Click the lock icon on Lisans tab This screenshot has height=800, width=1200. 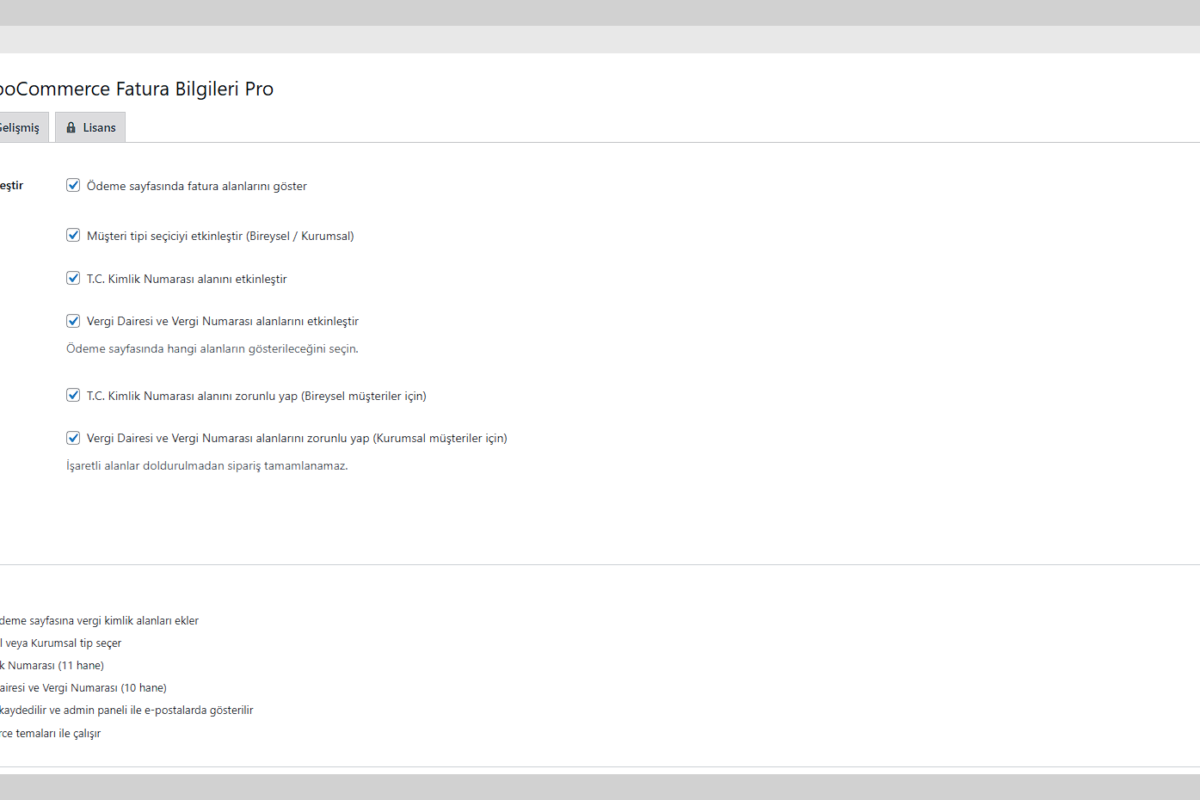(x=71, y=128)
